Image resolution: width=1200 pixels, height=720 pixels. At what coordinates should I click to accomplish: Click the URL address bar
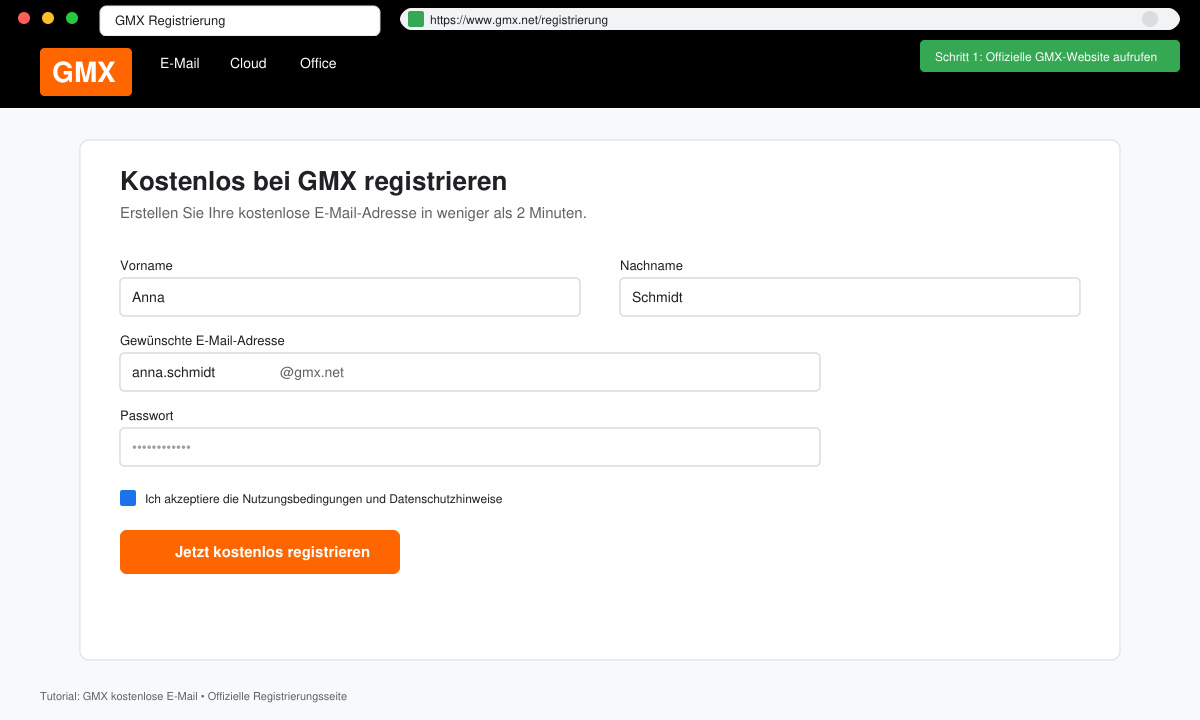(x=790, y=19)
